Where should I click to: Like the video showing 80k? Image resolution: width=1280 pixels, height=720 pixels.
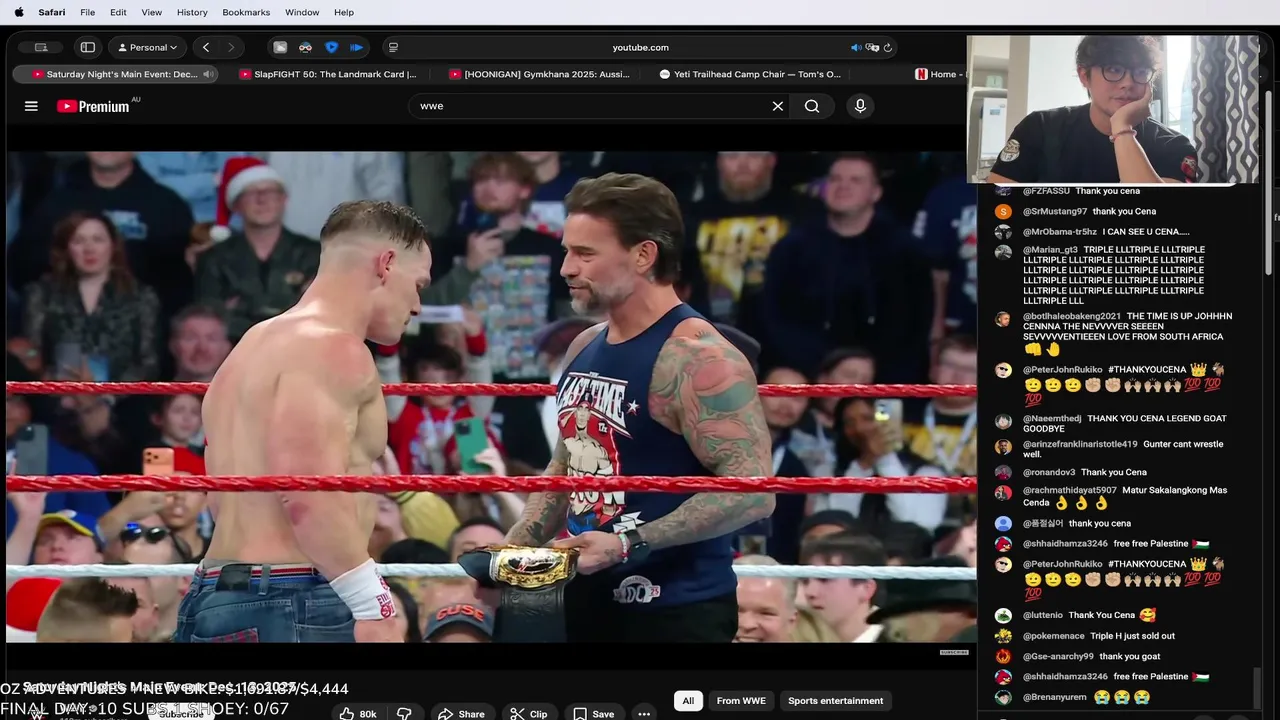[357, 713]
